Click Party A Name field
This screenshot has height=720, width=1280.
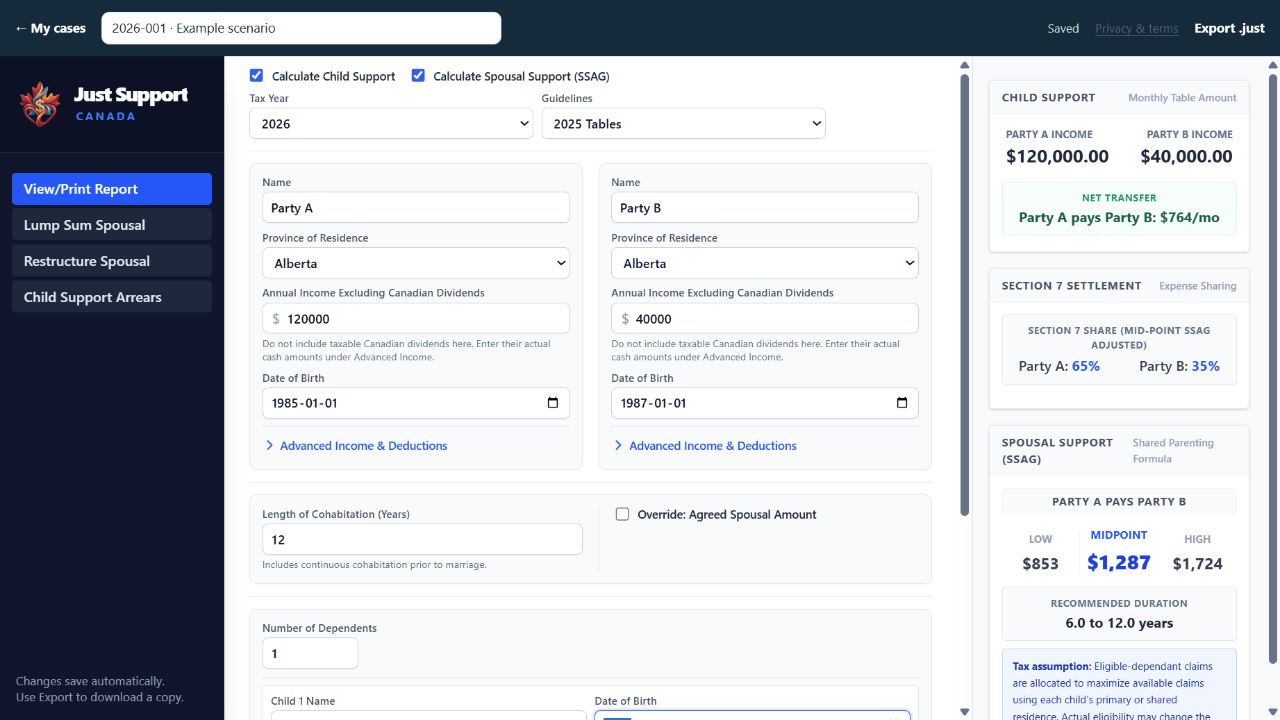[x=416, y=208]
